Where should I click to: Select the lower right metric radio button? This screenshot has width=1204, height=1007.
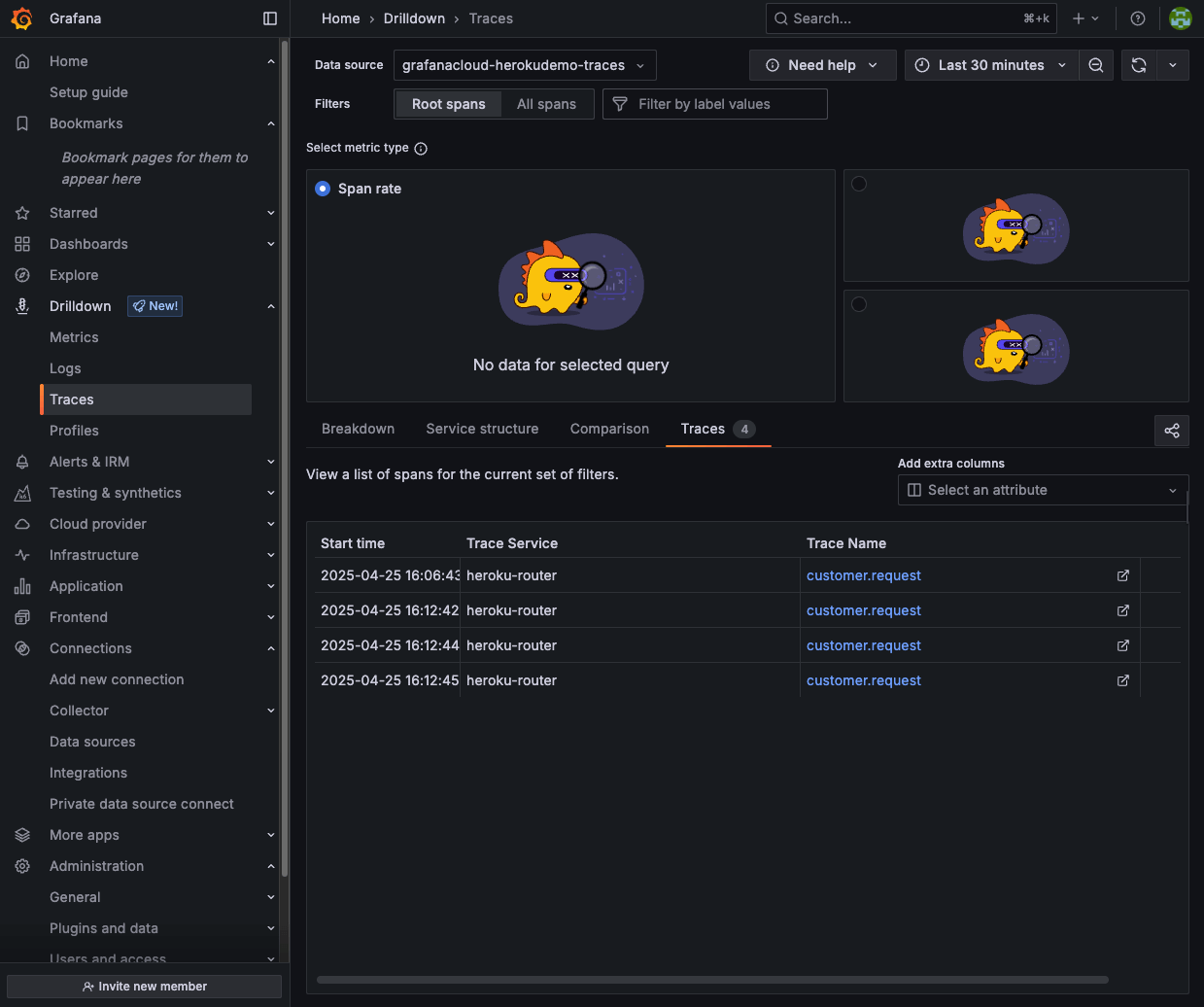[x=859, y=304]
